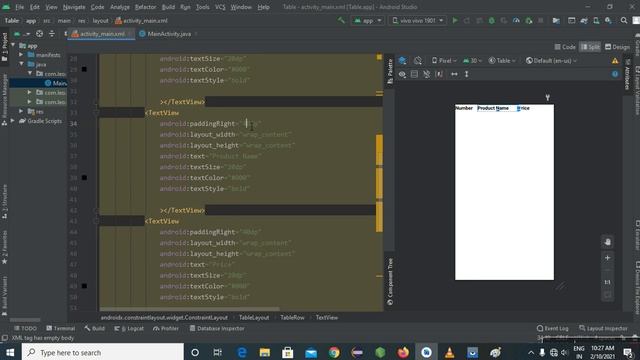
Task: Change preview orientation with rotate icon
Action: point(418,60)
